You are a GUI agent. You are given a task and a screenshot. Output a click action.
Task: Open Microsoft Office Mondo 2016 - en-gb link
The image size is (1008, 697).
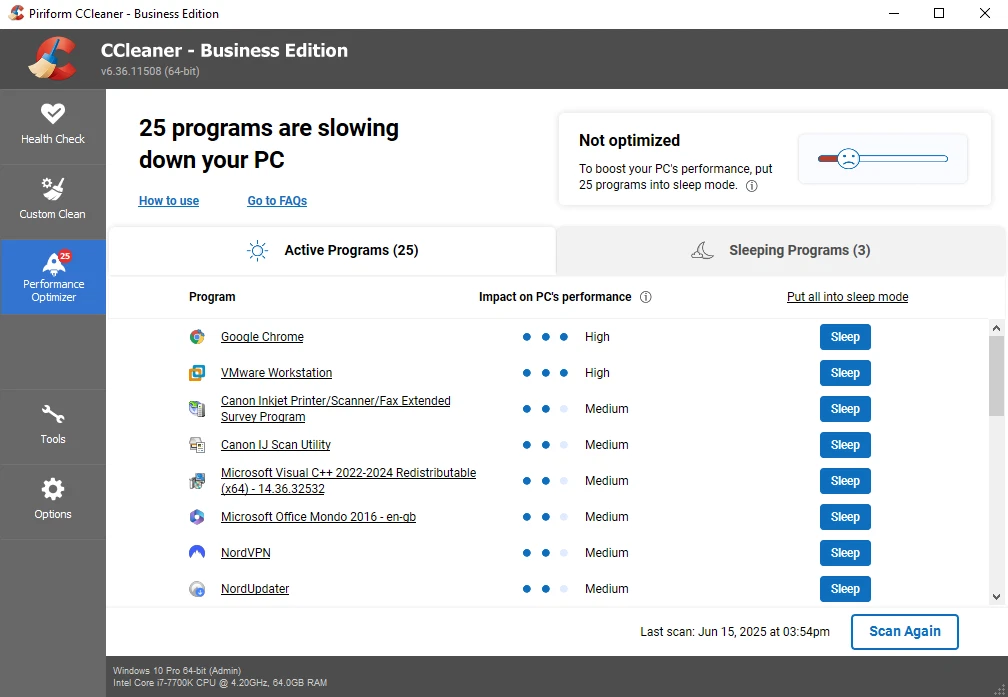pyautogui.click(x=318, y=517)
